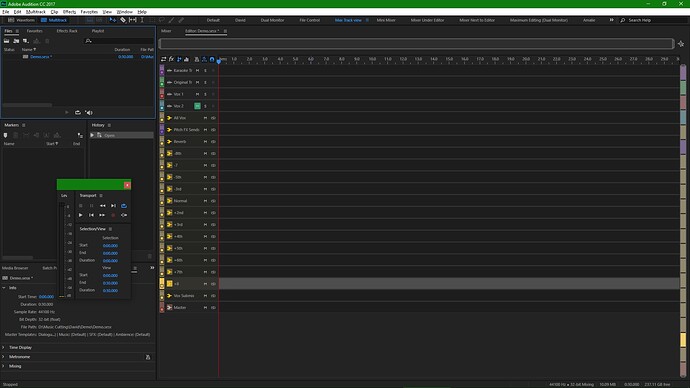Switch to Waveform editor view

(21, 20)
